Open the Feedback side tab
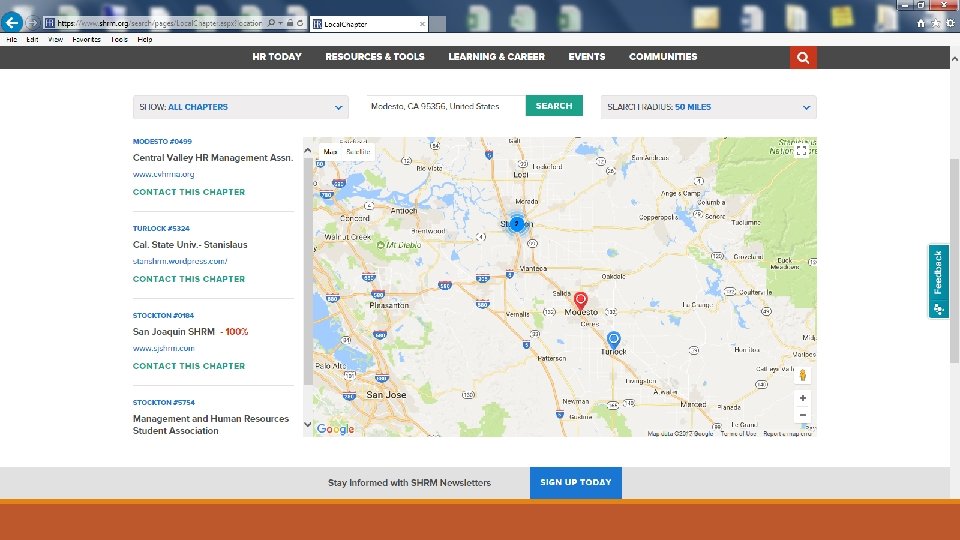The width and height of the screenshot is (960, 540). 938,281
